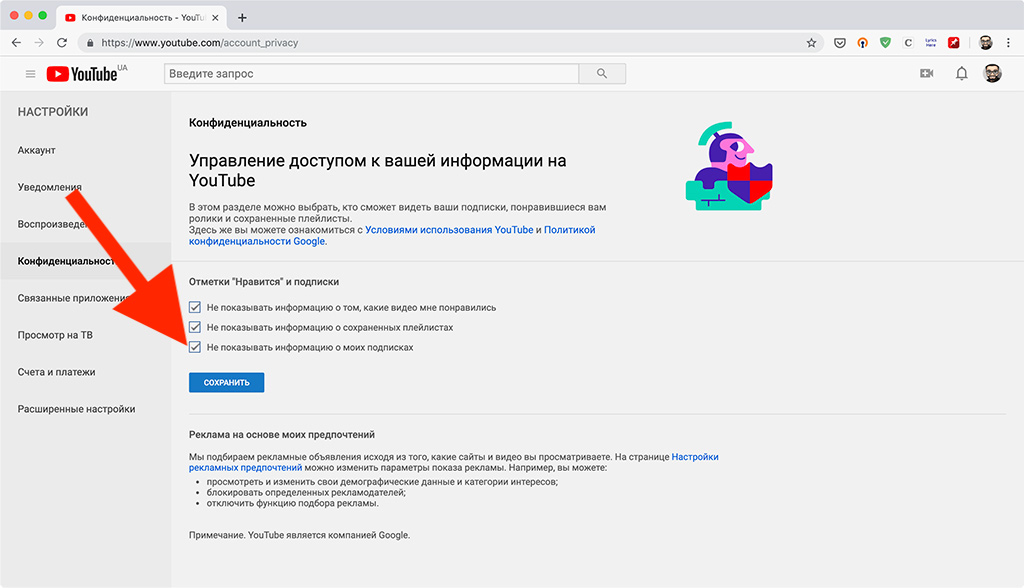Toggle the saved playlists privacy checkbox
Screen dimensions: 1024x588
tap(195, 327)
